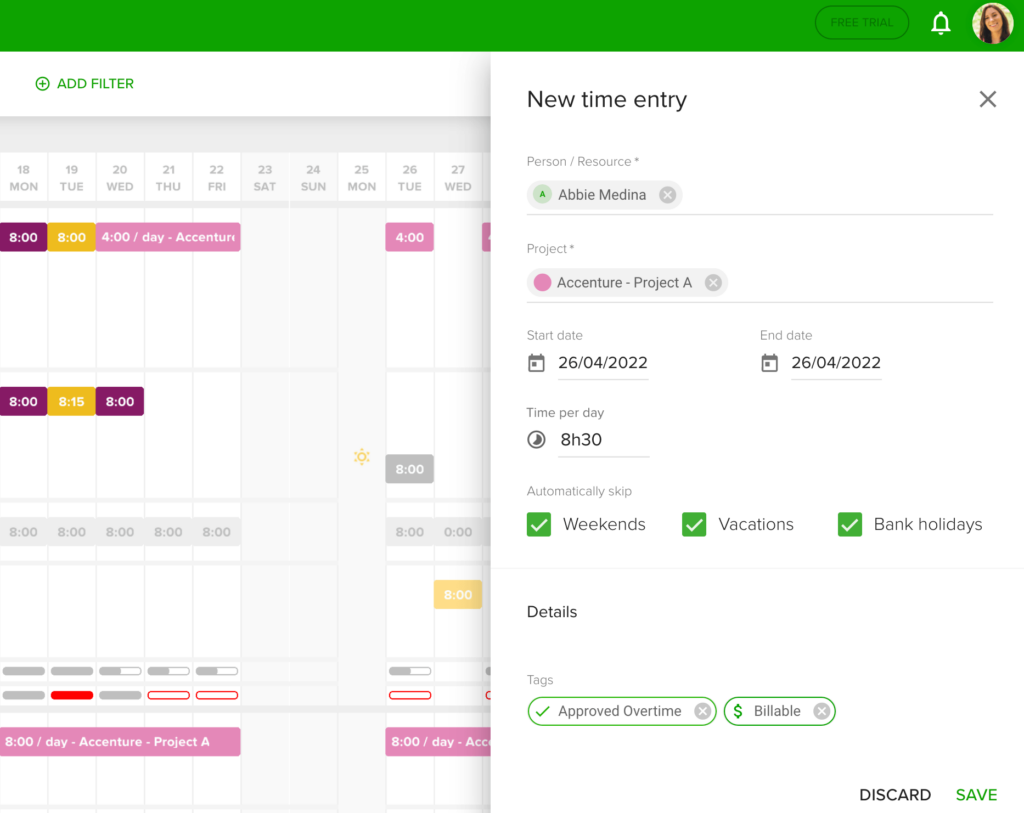Viewport: 1024px width, 813px height.
Task: Remove the Approved Overtime tag
Action: [x=703, y=711]
